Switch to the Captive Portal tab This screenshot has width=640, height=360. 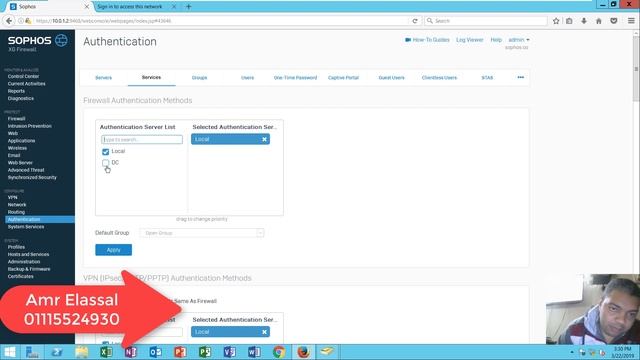[343, 78]
